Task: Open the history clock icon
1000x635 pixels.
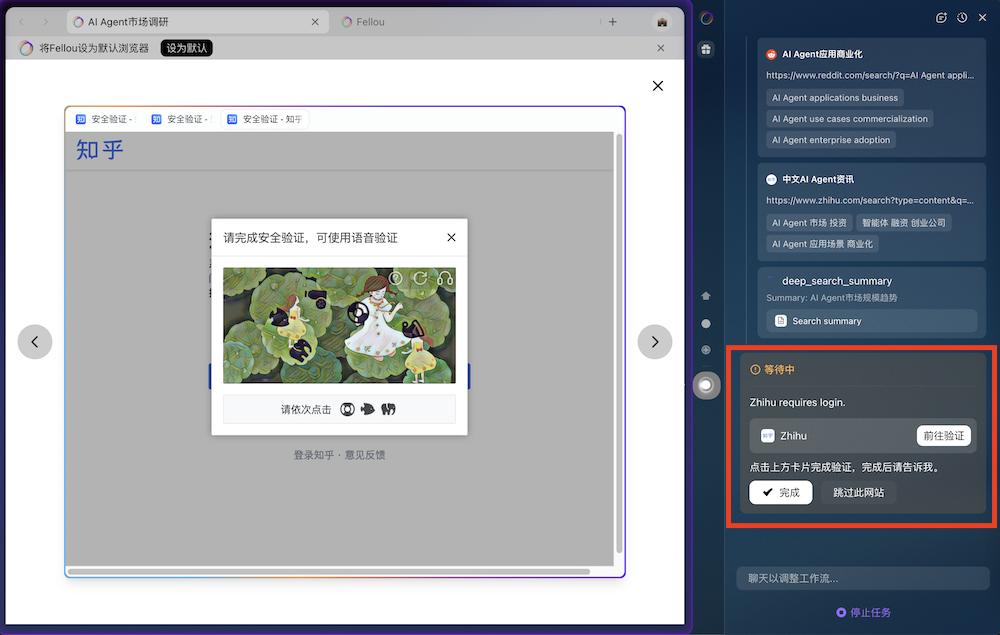Action: coord(962,18)
